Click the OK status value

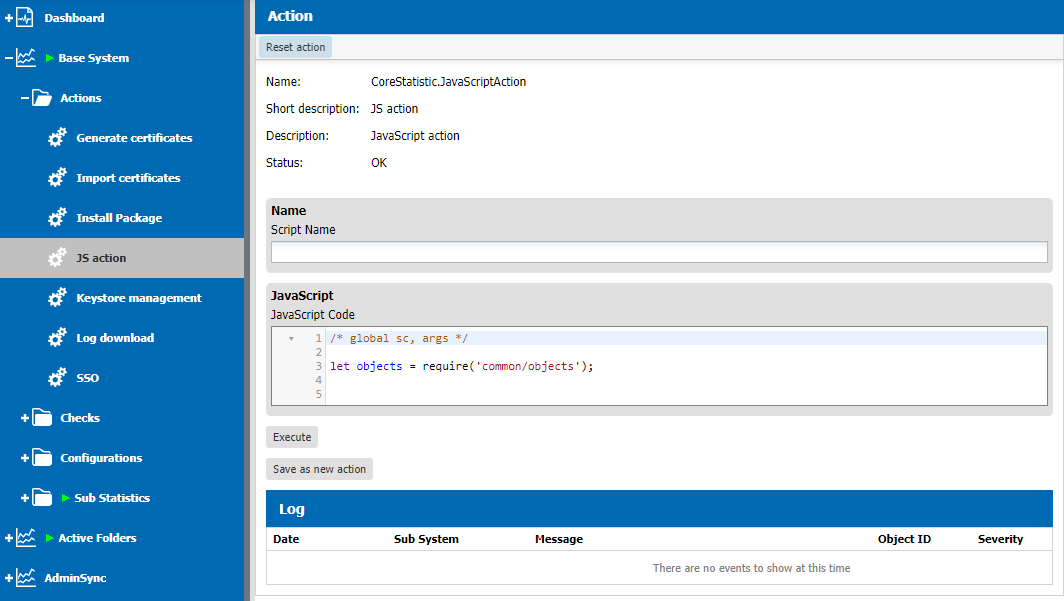(379, 163)
